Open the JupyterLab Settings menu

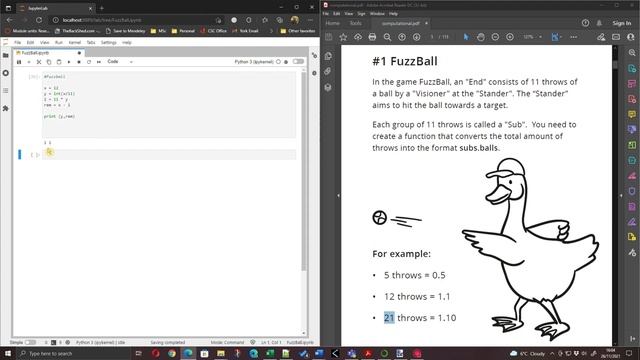click(x=109, y=42)
